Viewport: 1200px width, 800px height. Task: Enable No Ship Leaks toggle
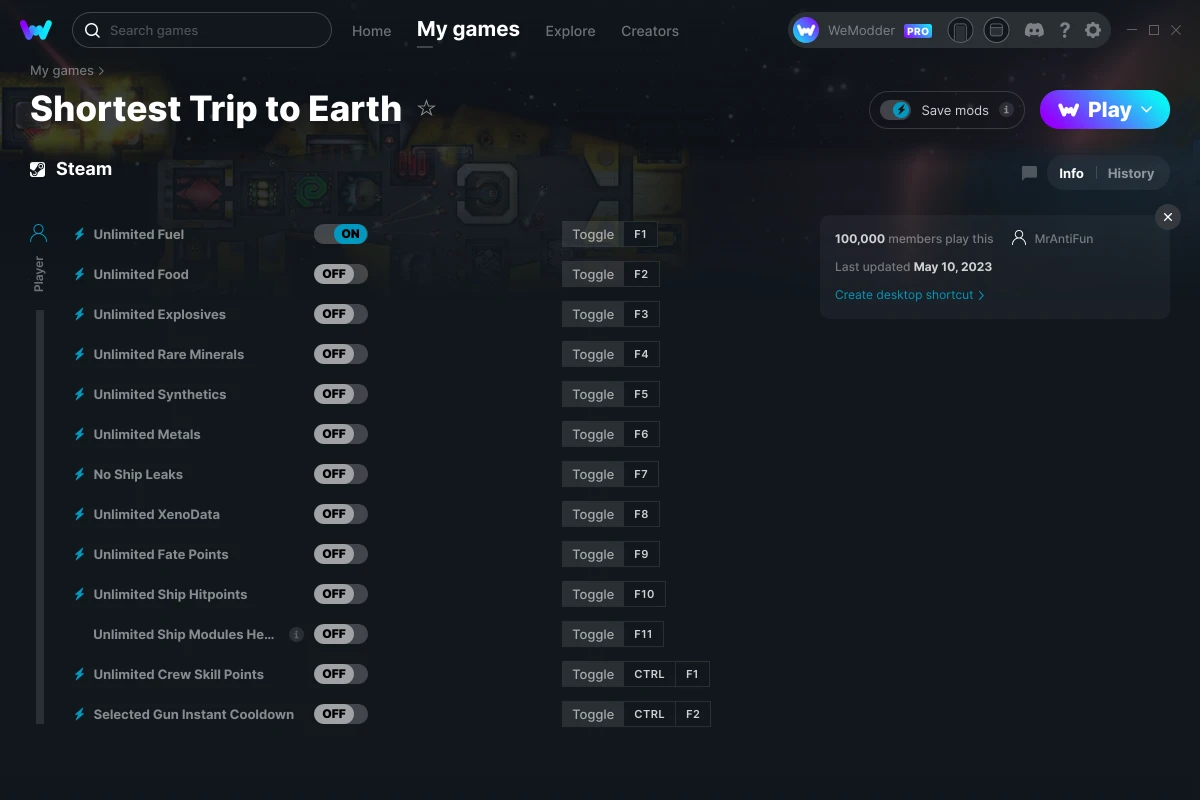click(x=341, y=474)
